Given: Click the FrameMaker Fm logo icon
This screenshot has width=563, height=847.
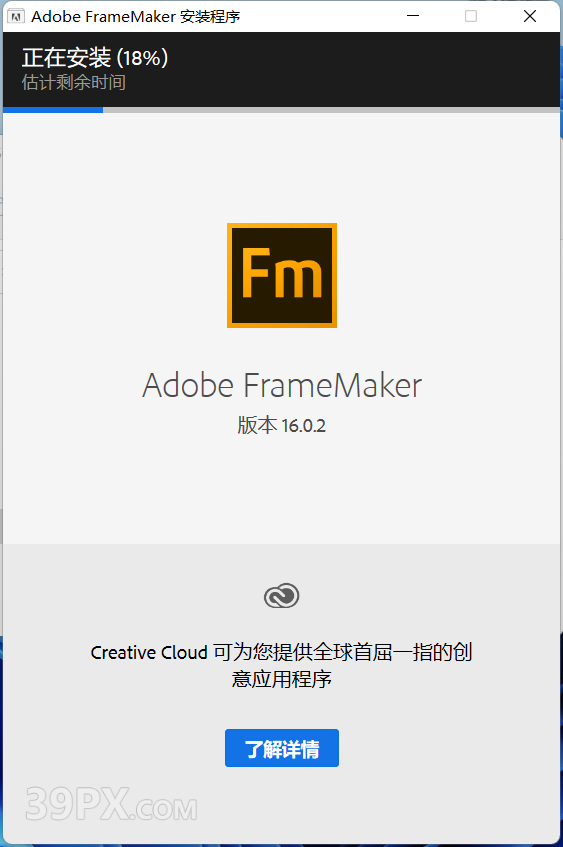Looking at the screenshot, I should coord(282,275).
